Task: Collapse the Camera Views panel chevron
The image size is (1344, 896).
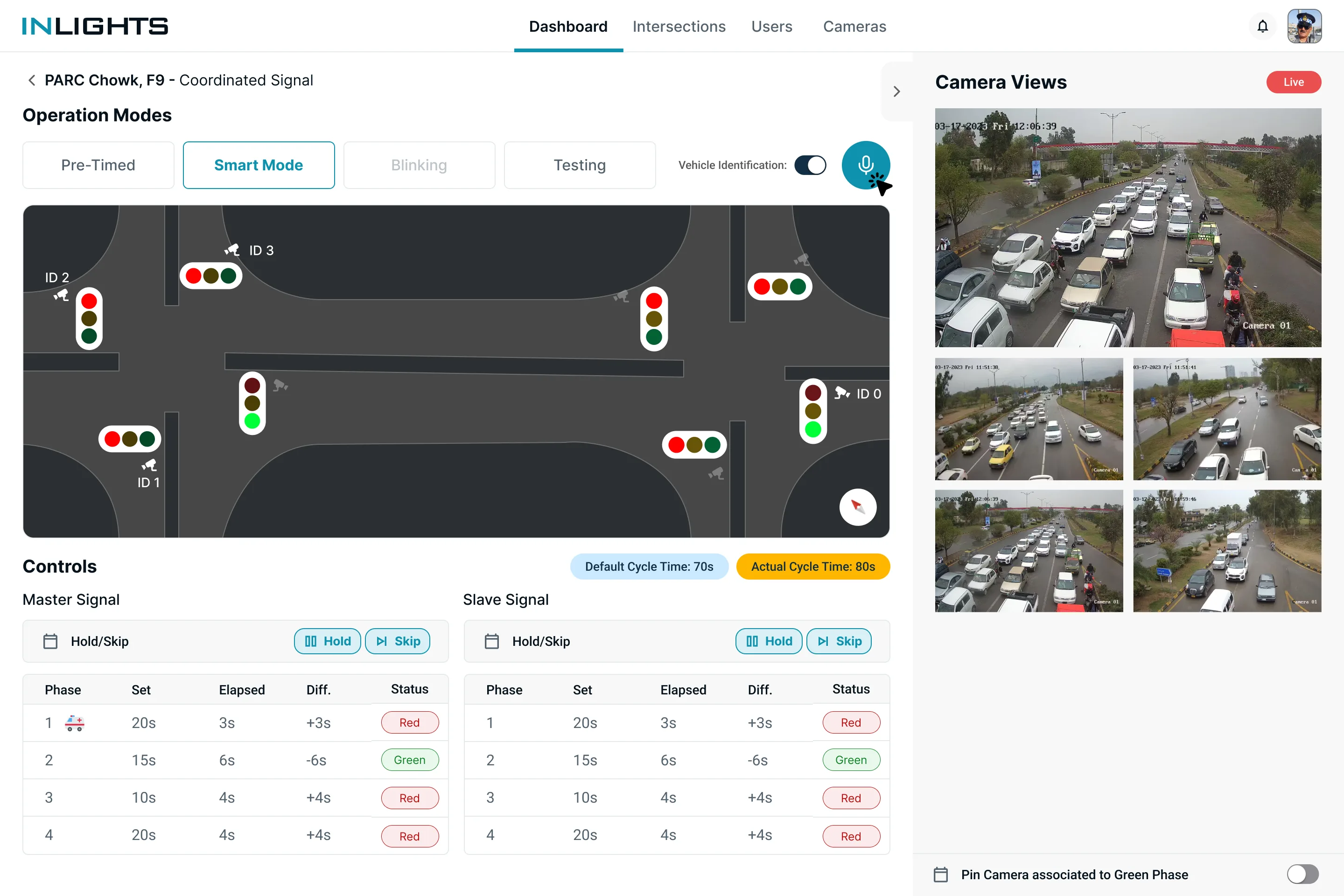Action: (896, 91)
